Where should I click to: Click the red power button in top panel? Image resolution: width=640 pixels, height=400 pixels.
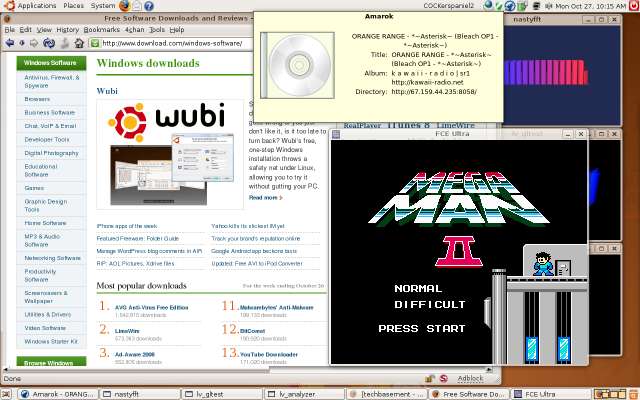click(x=635, y=6)
